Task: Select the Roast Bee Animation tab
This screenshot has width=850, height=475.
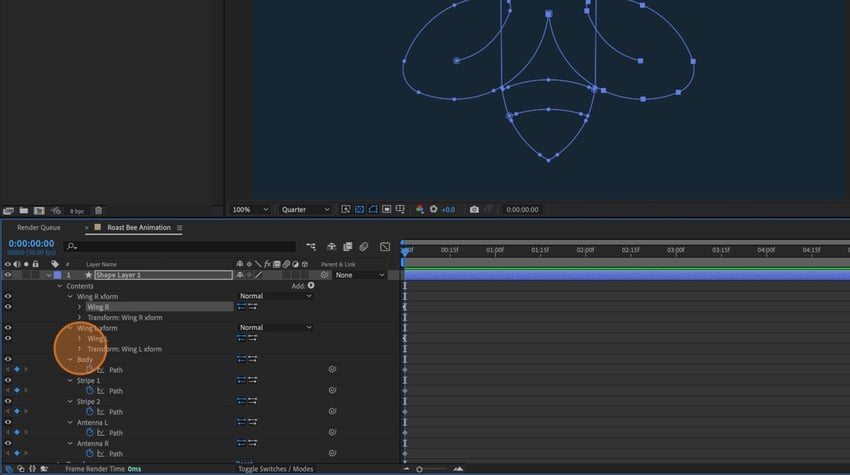Action: (x=139, y=228)
